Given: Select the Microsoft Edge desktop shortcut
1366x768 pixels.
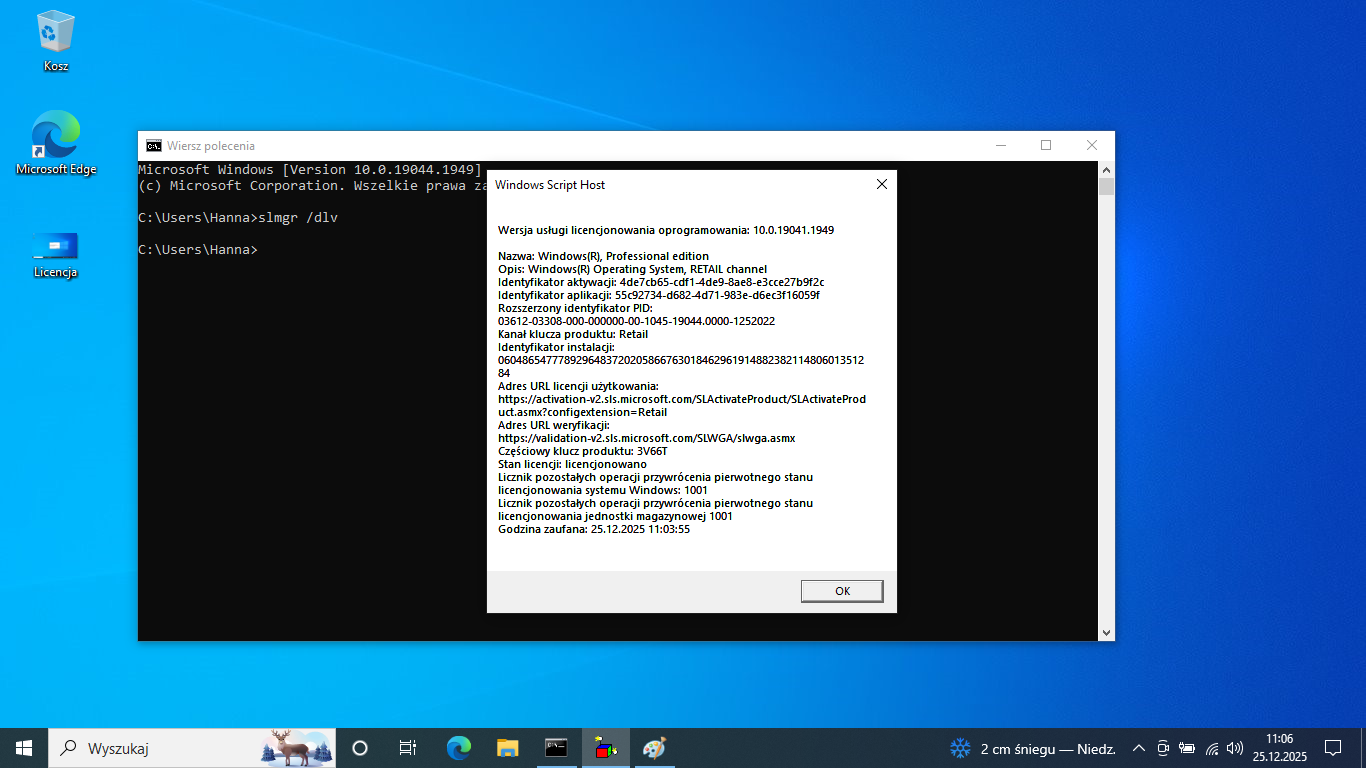Looking at the screenshot, I should 56,143.
